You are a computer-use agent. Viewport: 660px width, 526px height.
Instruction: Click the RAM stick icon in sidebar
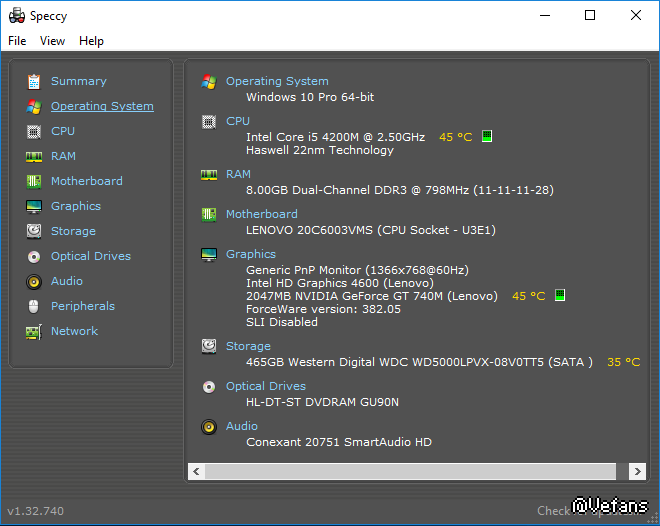pyautogui.click(x=34, y=157)
